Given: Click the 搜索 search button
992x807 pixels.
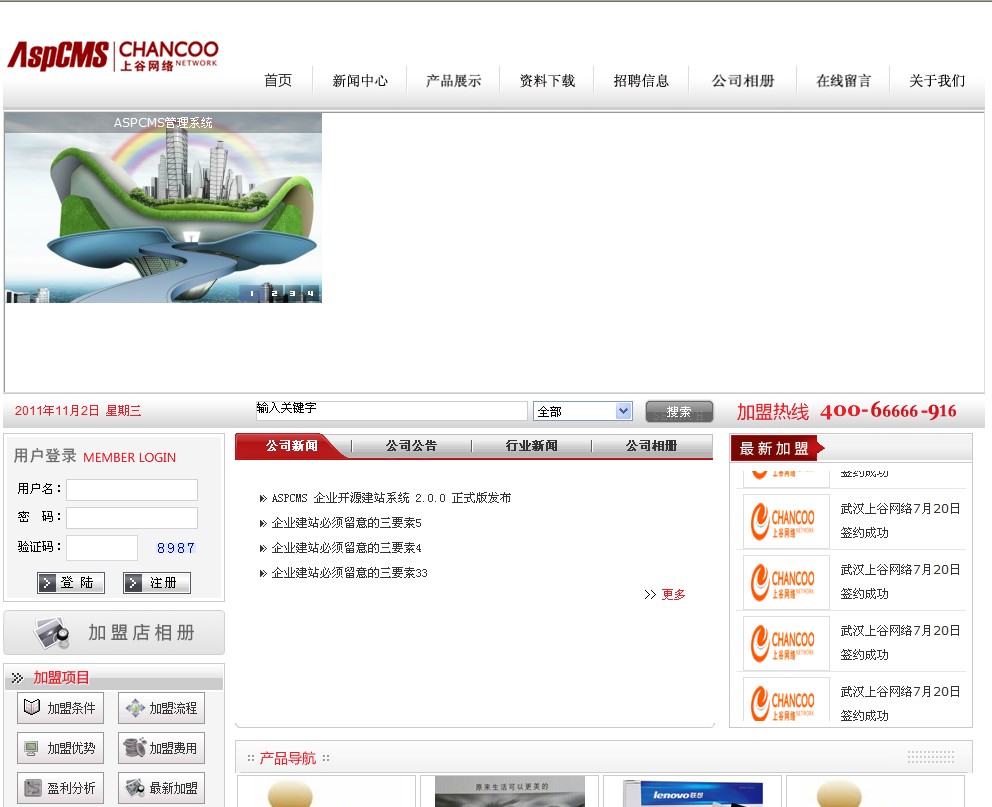Looking at the screenshot, I should (x=679, y=412).
